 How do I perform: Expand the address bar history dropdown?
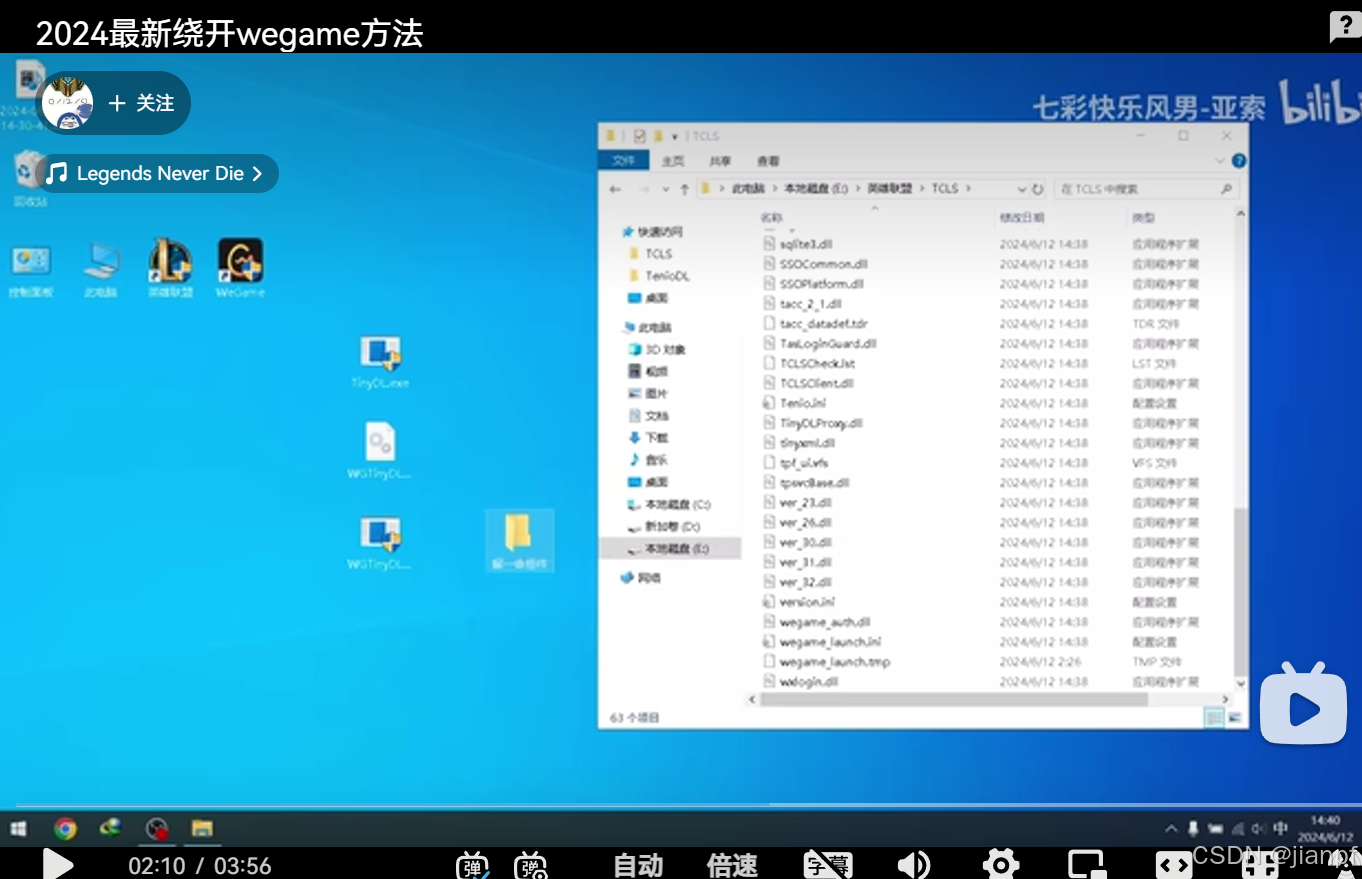click(1021, 189)
